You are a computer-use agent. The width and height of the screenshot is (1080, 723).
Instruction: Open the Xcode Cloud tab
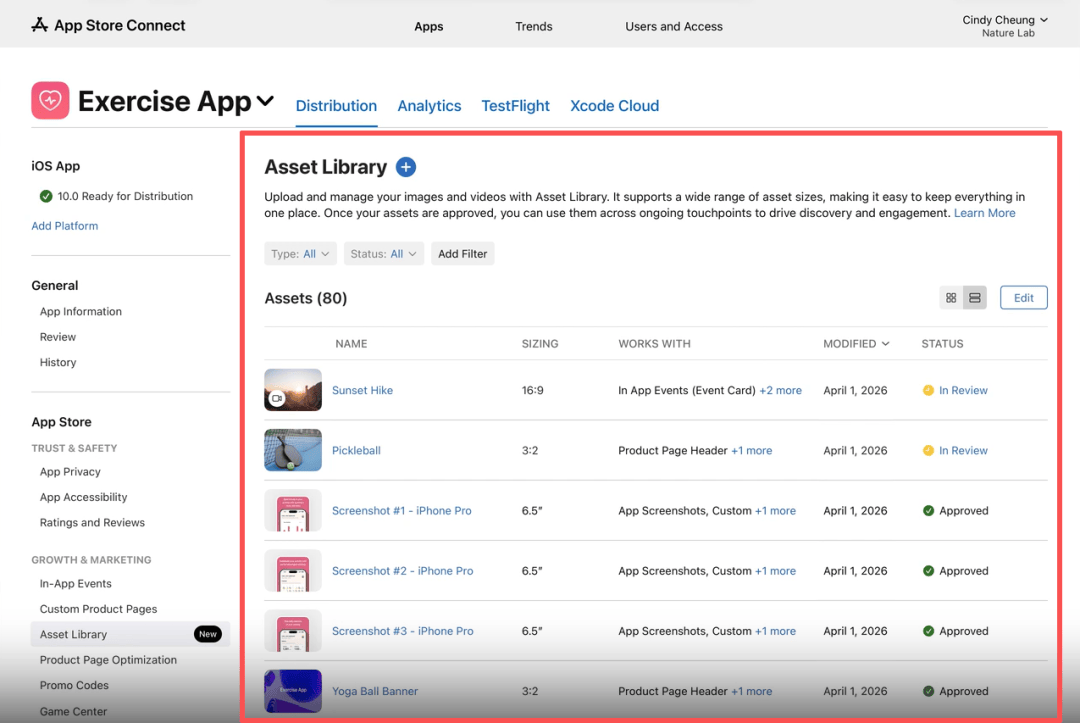tap(614, 106)
